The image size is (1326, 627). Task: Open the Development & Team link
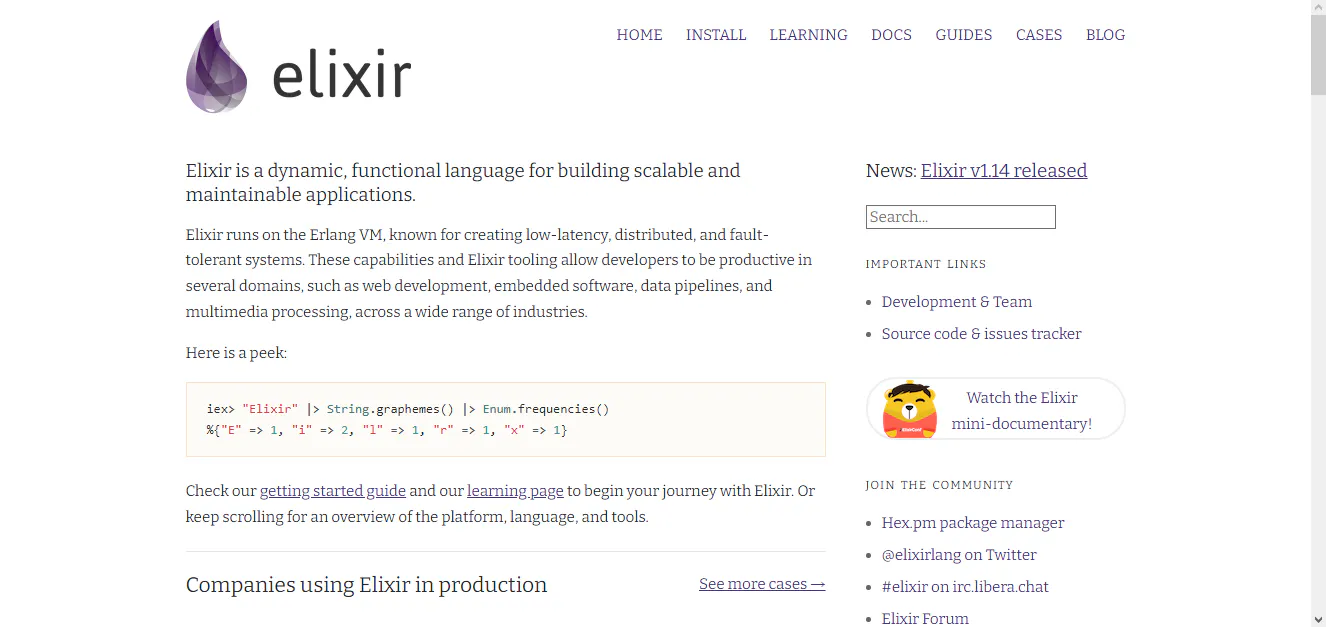(956, 301)
